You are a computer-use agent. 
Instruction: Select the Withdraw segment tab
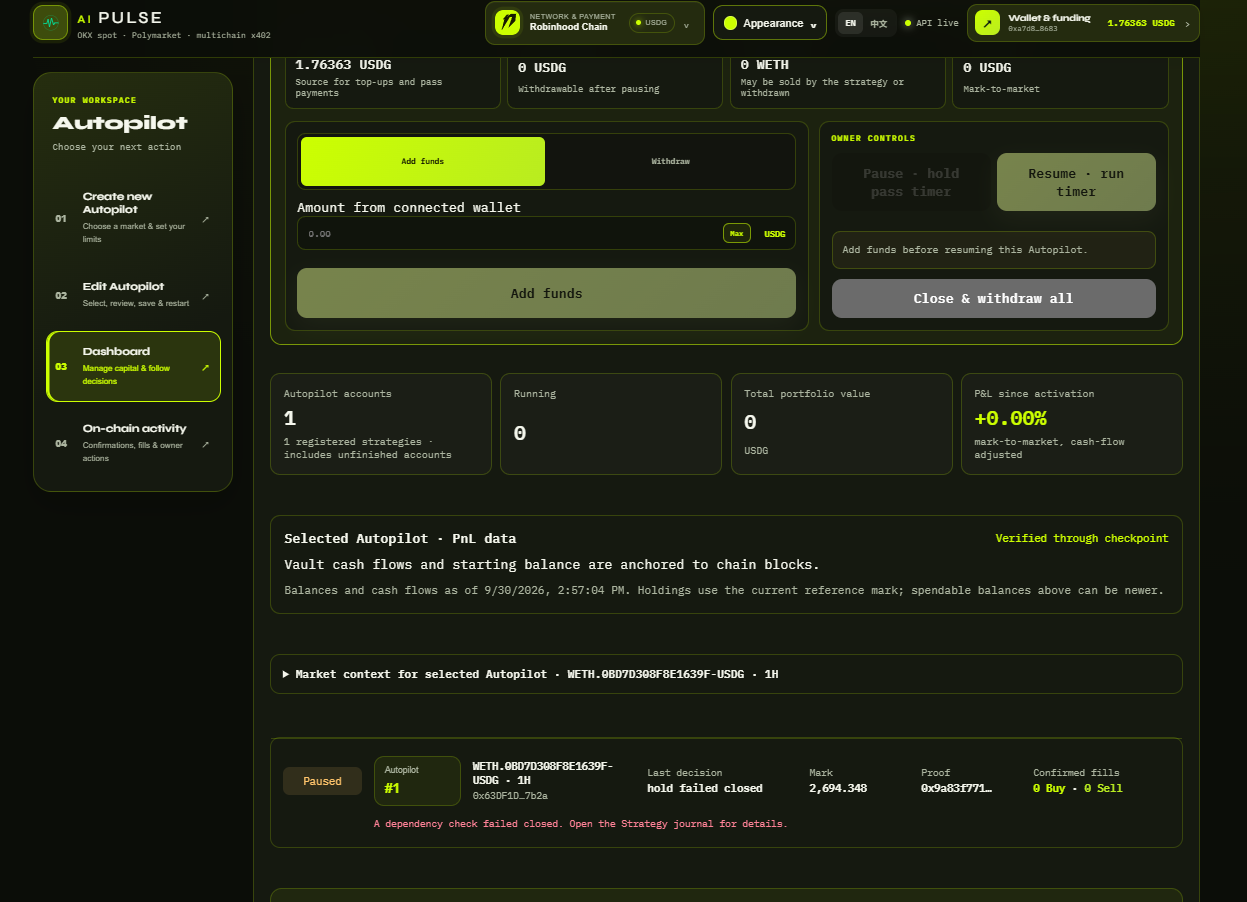(x=670, y=161)
